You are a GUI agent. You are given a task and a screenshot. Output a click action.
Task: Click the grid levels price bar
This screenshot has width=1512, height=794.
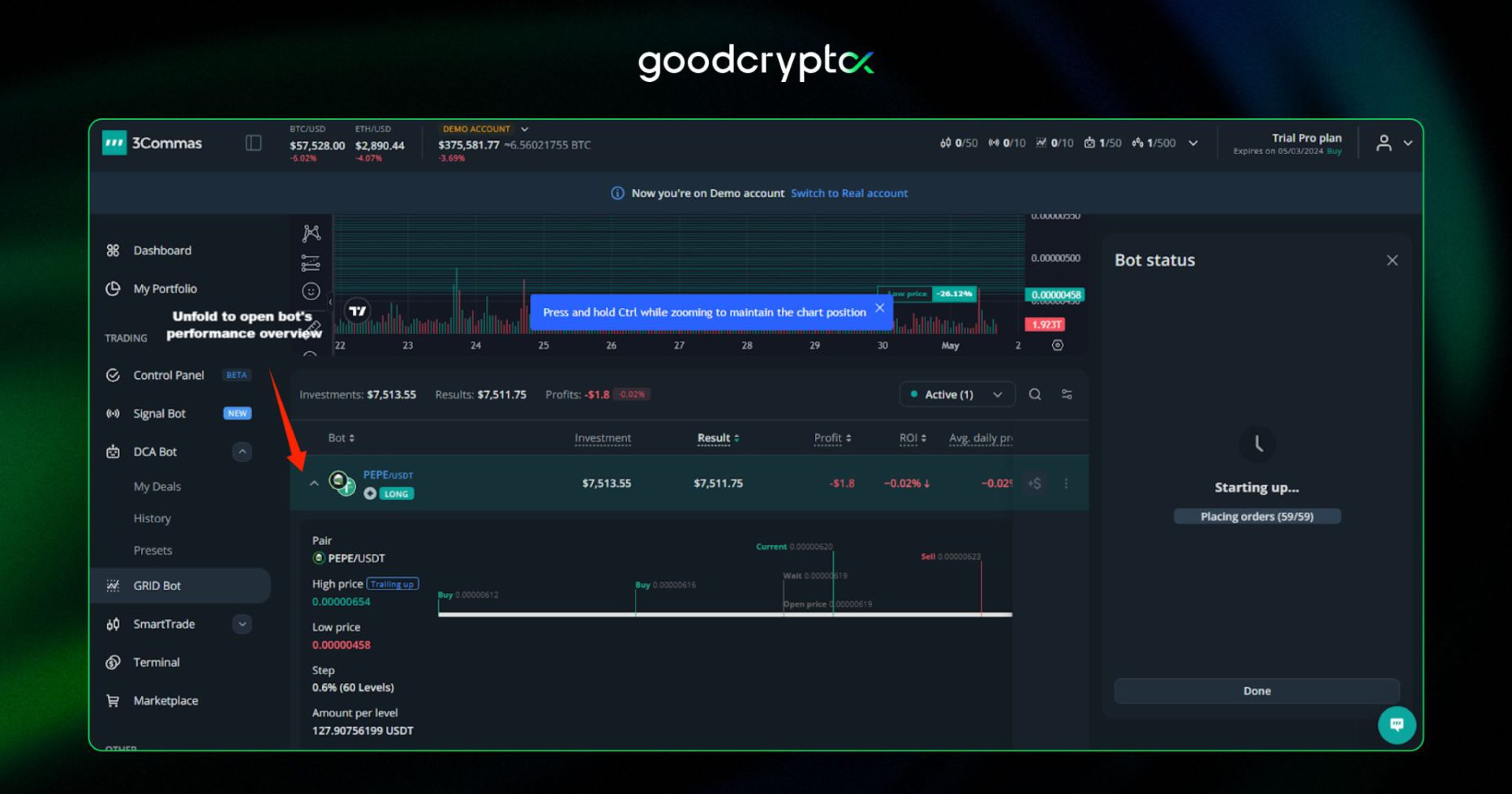tap(724, 614)
